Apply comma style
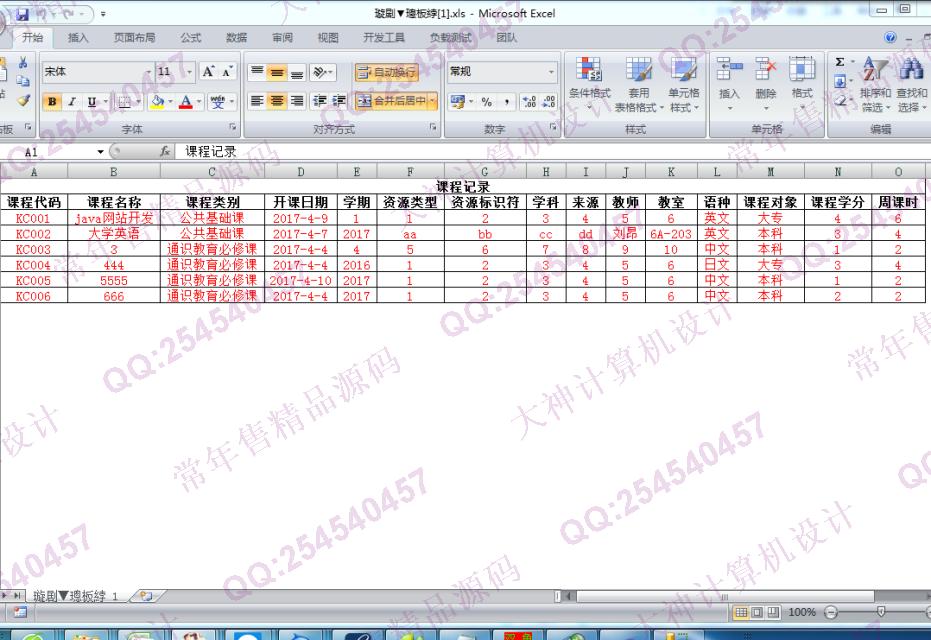 [x=506, y=102]
